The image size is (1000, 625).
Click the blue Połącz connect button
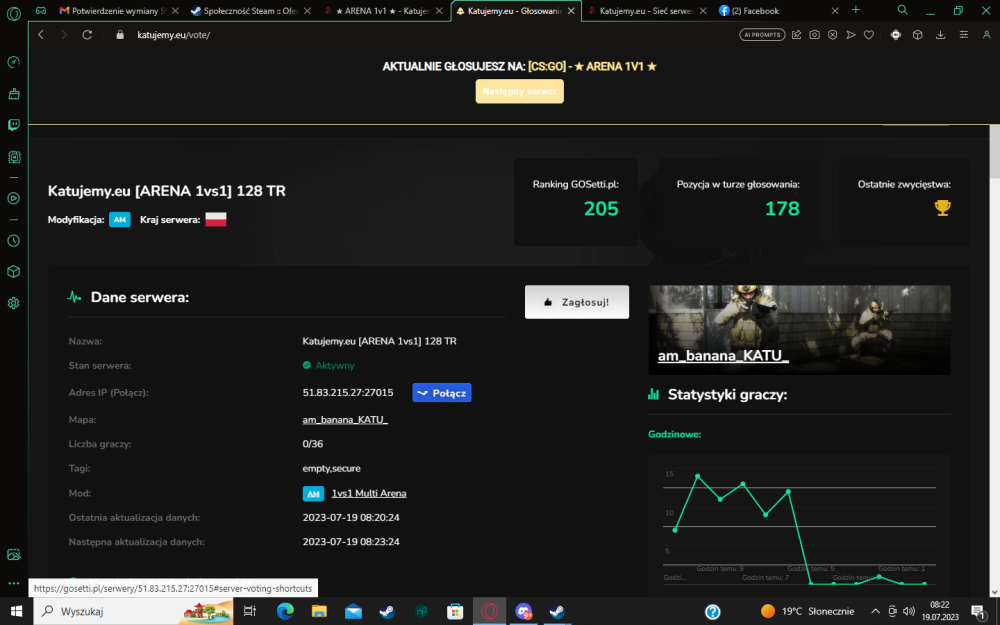click(441, 393)
